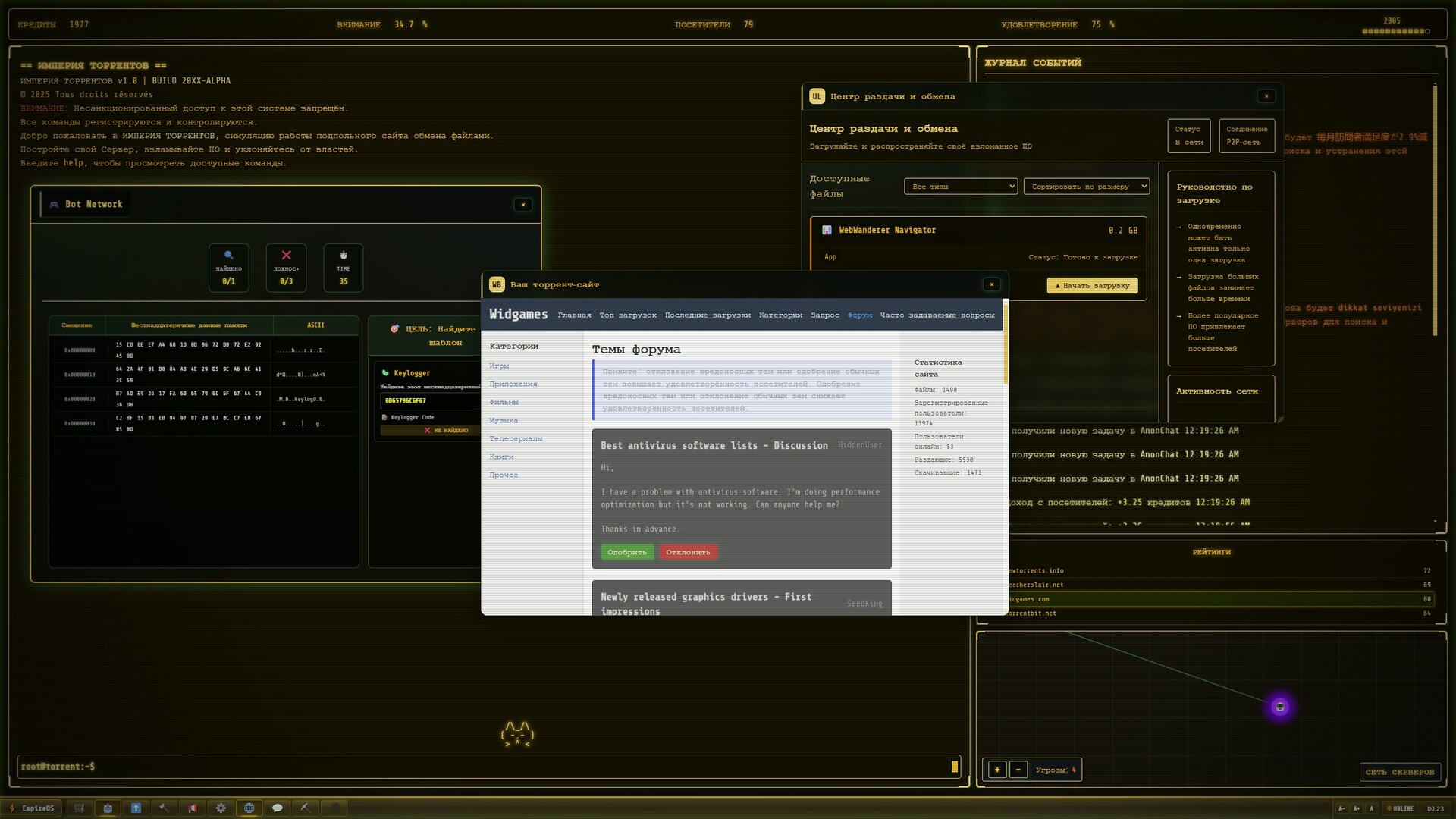Toggle the Соединение P2P-сеть option
This screenshot has height=819, width=1456.
click(x=1246, y=136)
